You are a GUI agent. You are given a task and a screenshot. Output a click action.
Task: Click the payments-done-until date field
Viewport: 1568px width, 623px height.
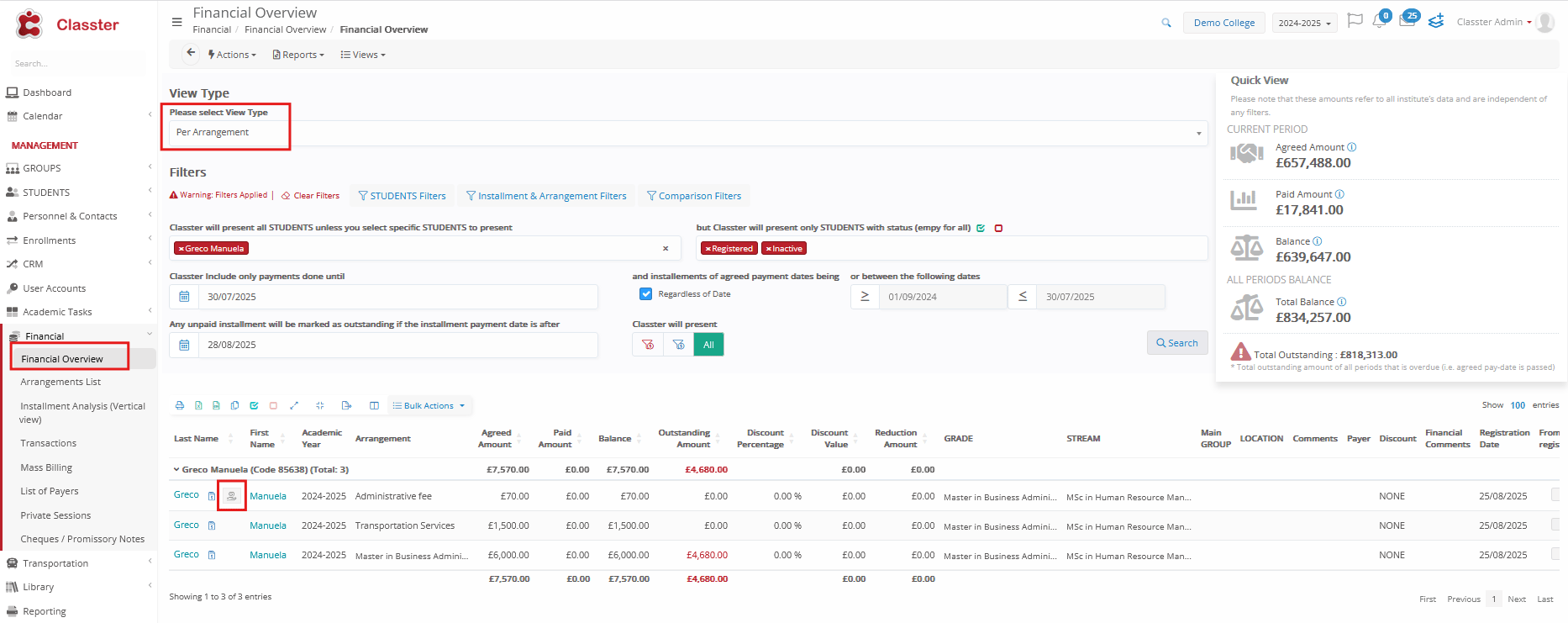397,297
